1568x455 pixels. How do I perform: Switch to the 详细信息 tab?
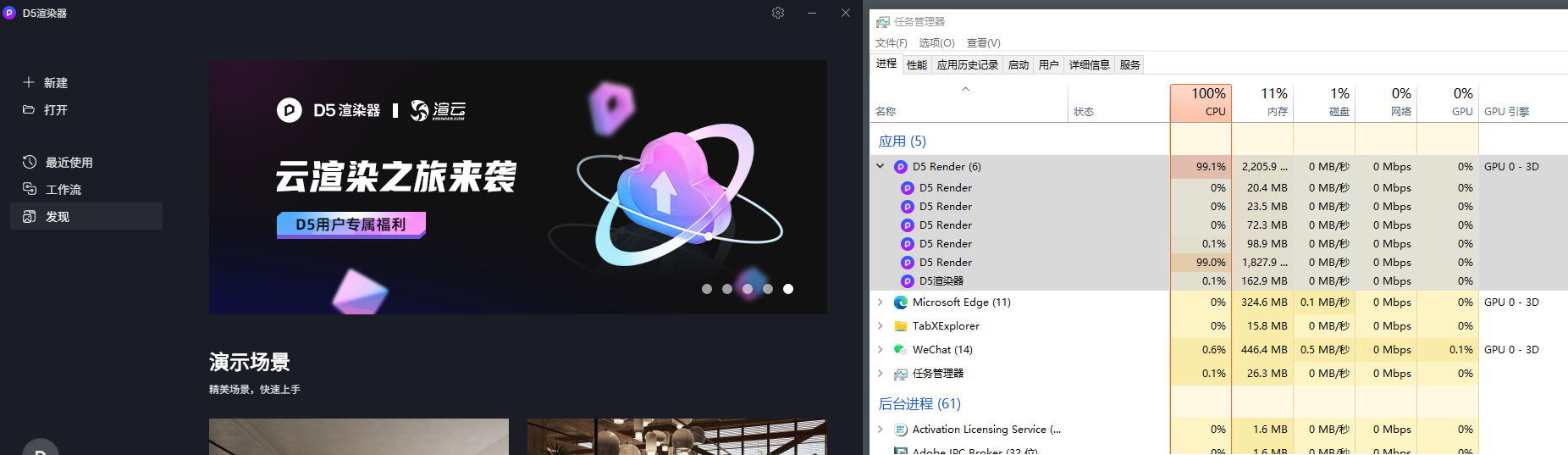coord(1090,64)
